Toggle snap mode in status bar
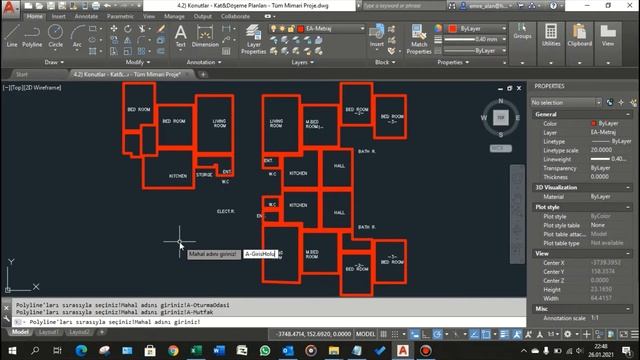This screenshot has width=640, height=360. pos(395,334)
